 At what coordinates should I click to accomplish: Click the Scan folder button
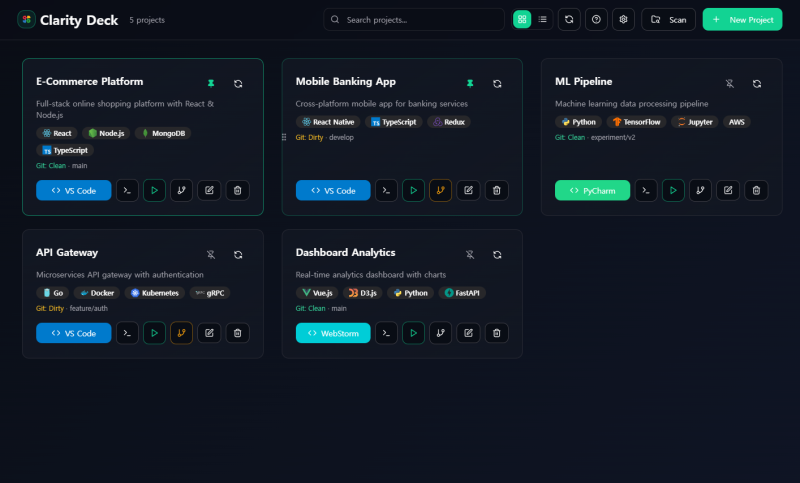pos(668,19)
